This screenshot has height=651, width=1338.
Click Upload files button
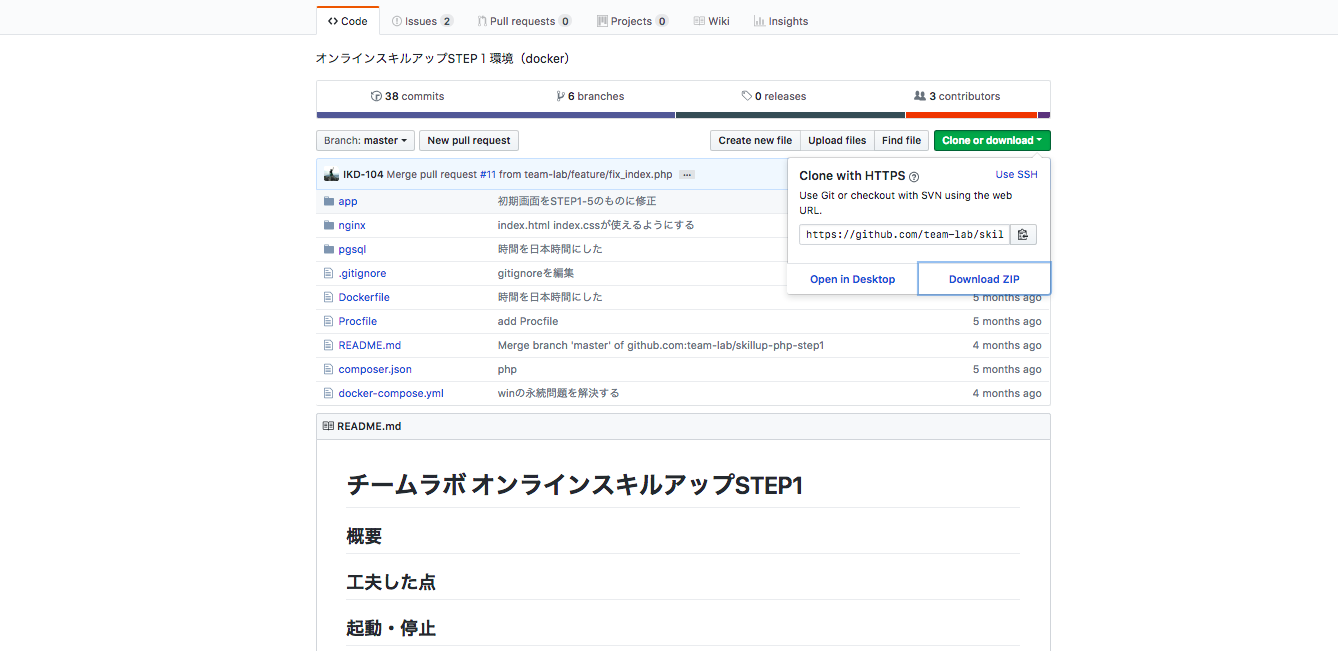837,141
